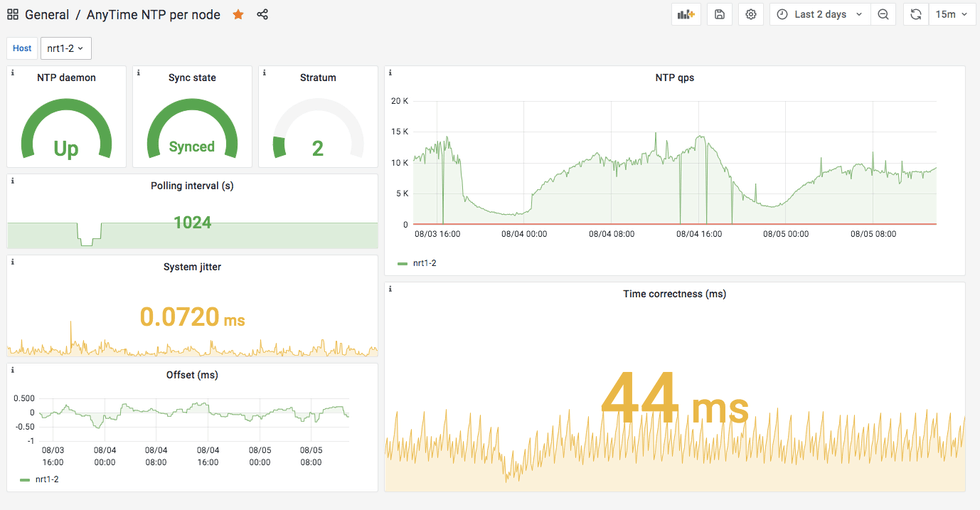The height and width of the screenshot is (510, 980).
Task: Open the AnyTime NTP per node title
Action: (153, 14)
